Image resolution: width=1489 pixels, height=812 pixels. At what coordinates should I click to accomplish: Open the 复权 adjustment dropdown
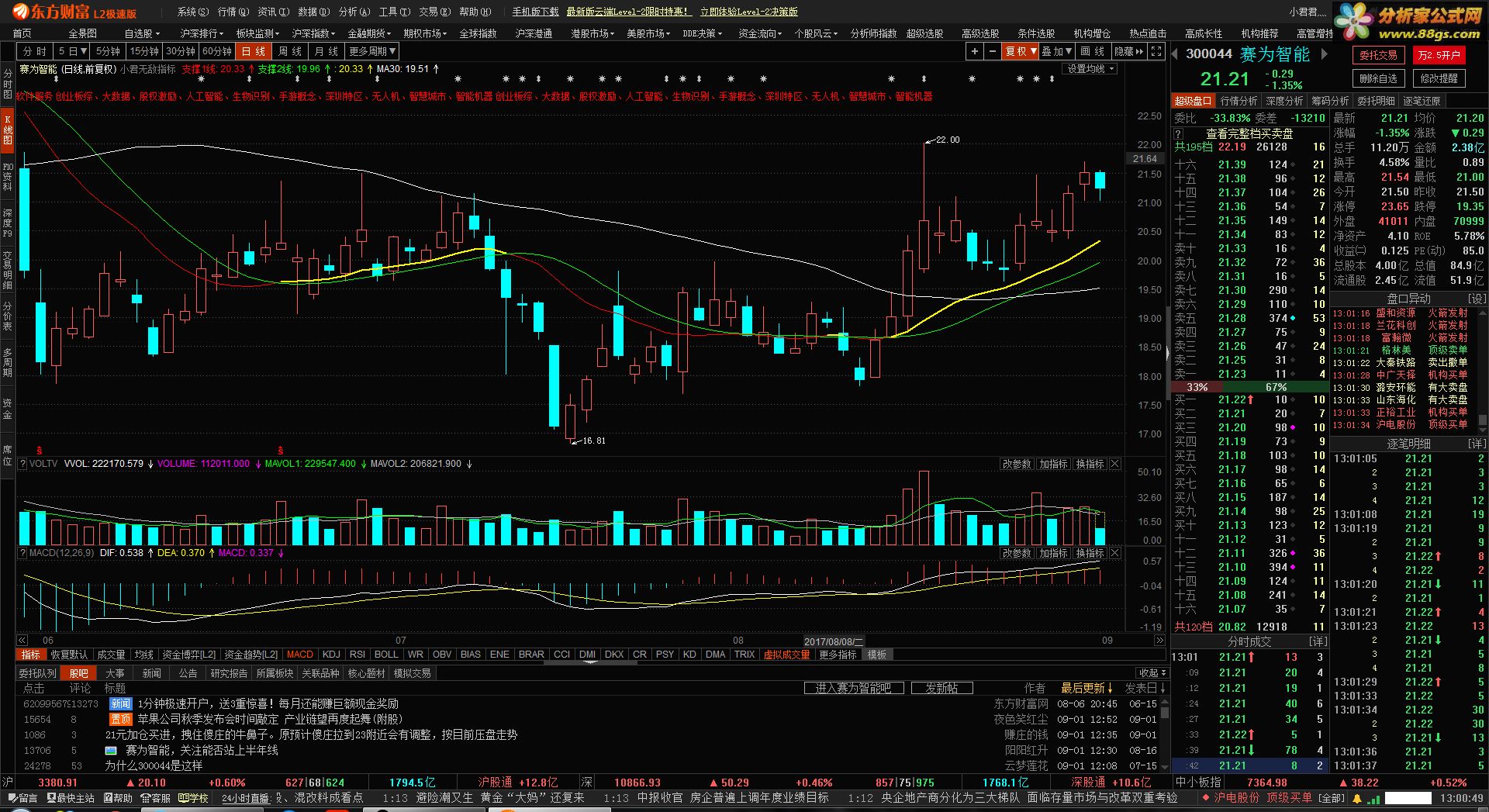(1021, 51)
